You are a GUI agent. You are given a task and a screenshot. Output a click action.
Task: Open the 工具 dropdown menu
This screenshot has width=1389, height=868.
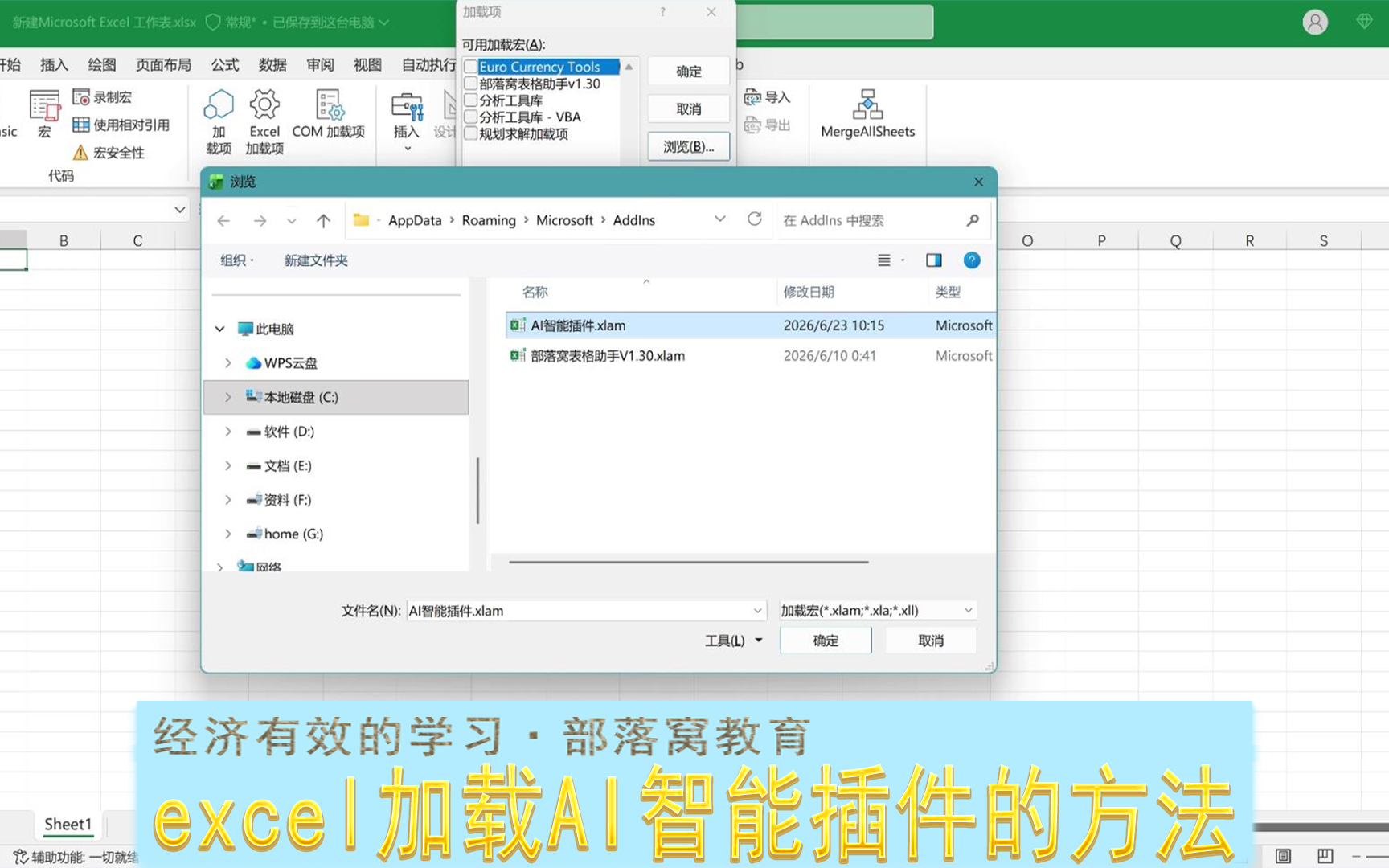point(734,641)
